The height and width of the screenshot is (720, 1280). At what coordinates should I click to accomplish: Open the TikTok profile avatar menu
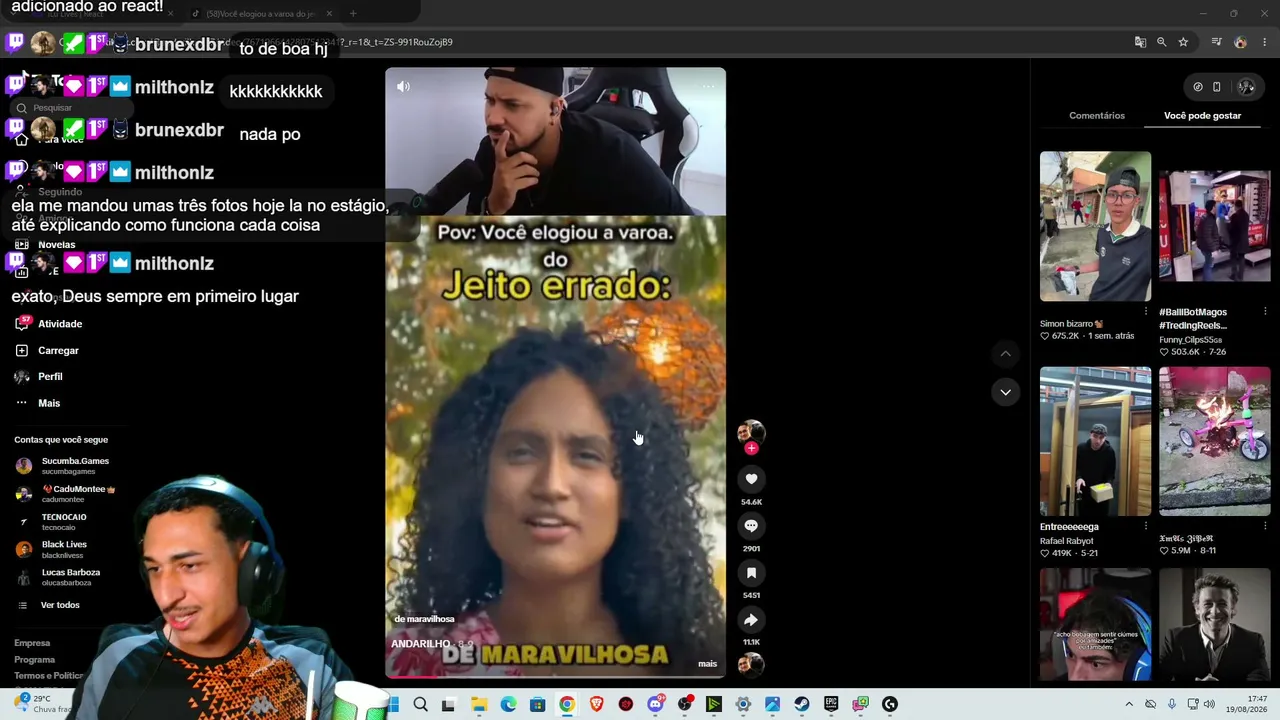tap(1246, 87)
